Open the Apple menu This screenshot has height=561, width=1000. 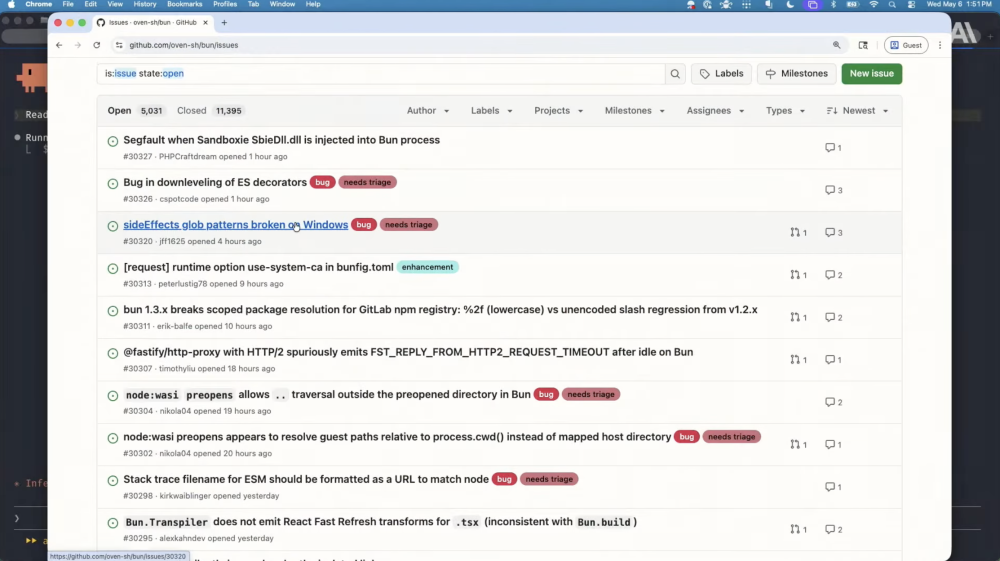(x=11, y=4)
